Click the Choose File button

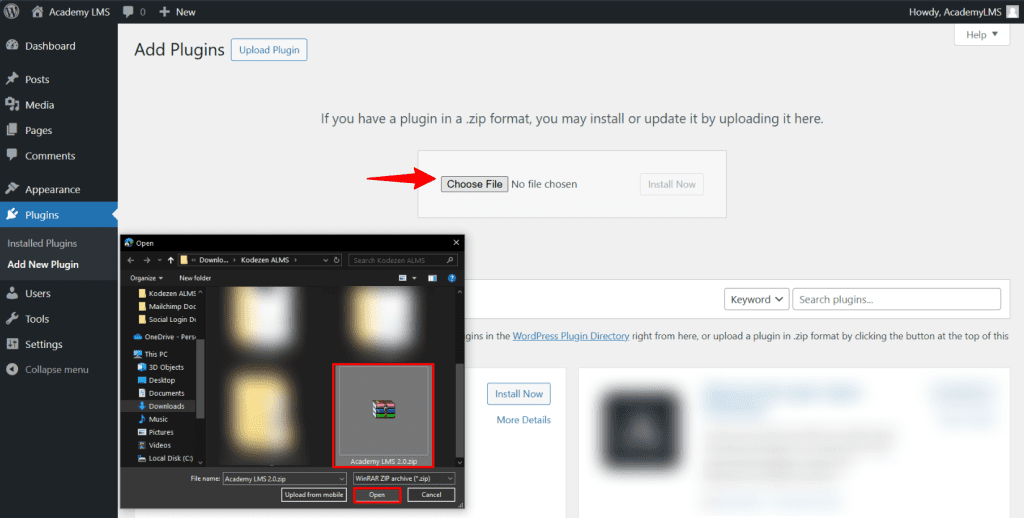click(474, 184)
